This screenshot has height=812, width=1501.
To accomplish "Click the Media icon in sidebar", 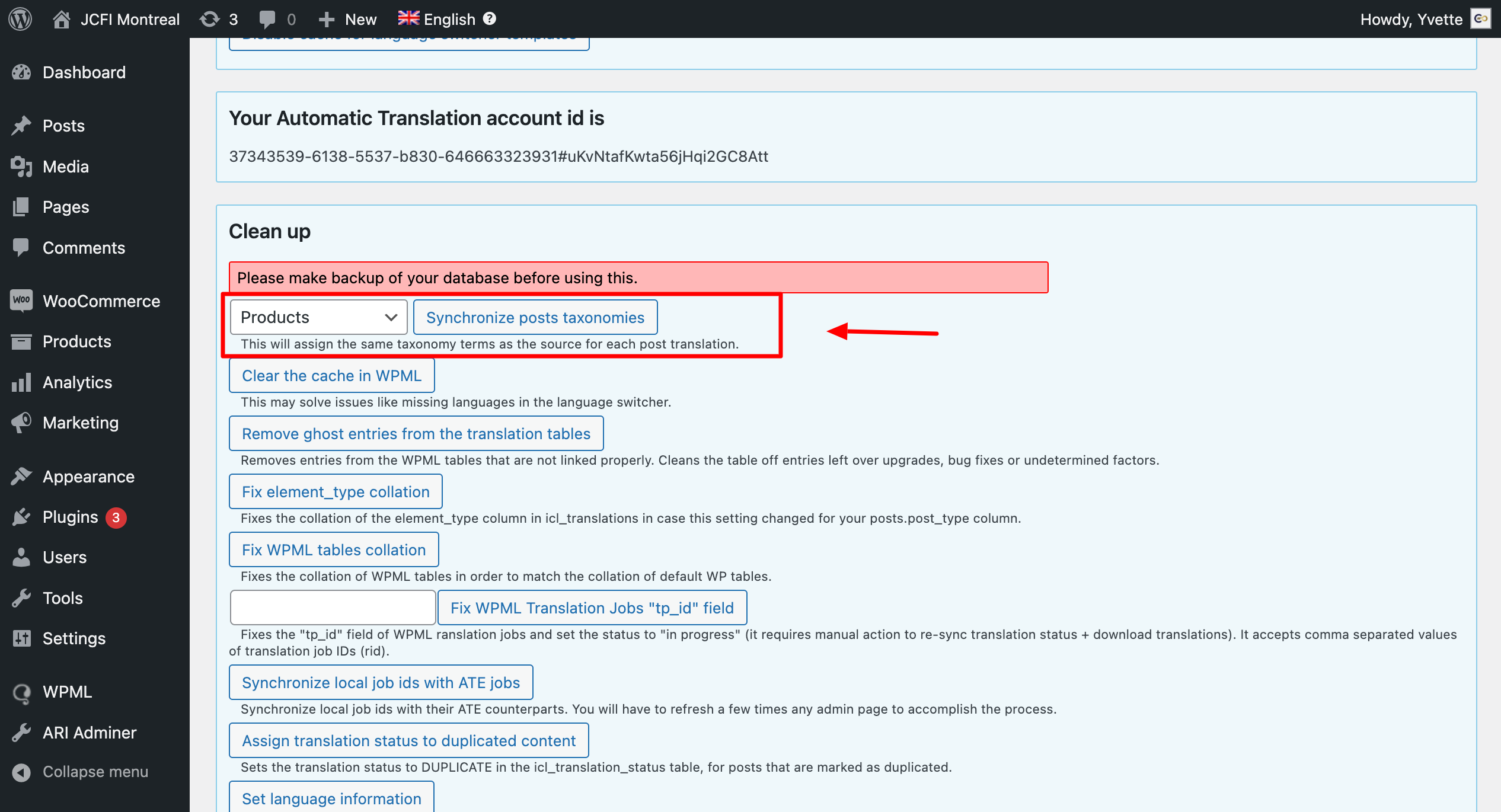I will coord(21,167).
